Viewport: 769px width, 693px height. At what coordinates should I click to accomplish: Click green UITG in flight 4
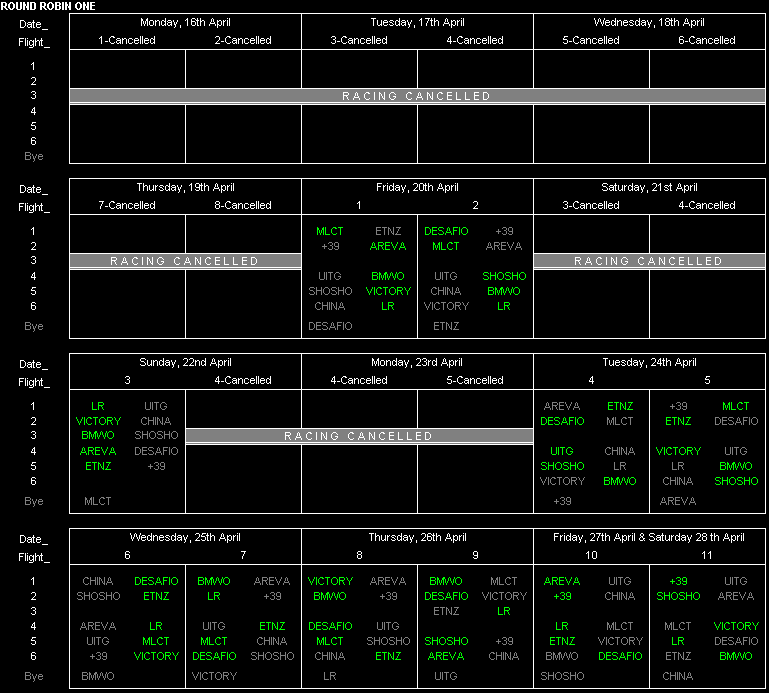coord(562,451)
